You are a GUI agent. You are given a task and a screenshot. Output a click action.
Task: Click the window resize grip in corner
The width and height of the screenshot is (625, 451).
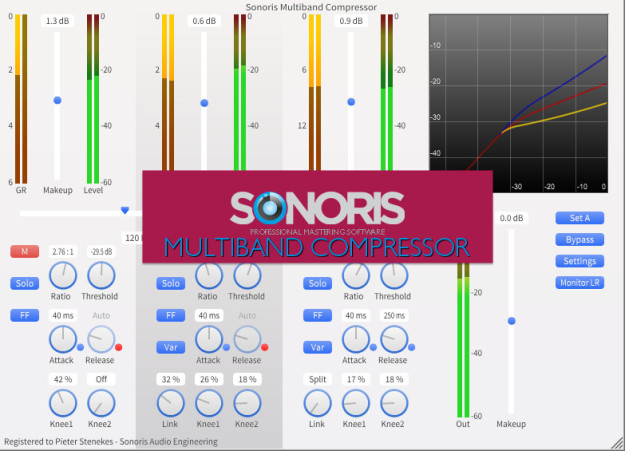[619, 445]
